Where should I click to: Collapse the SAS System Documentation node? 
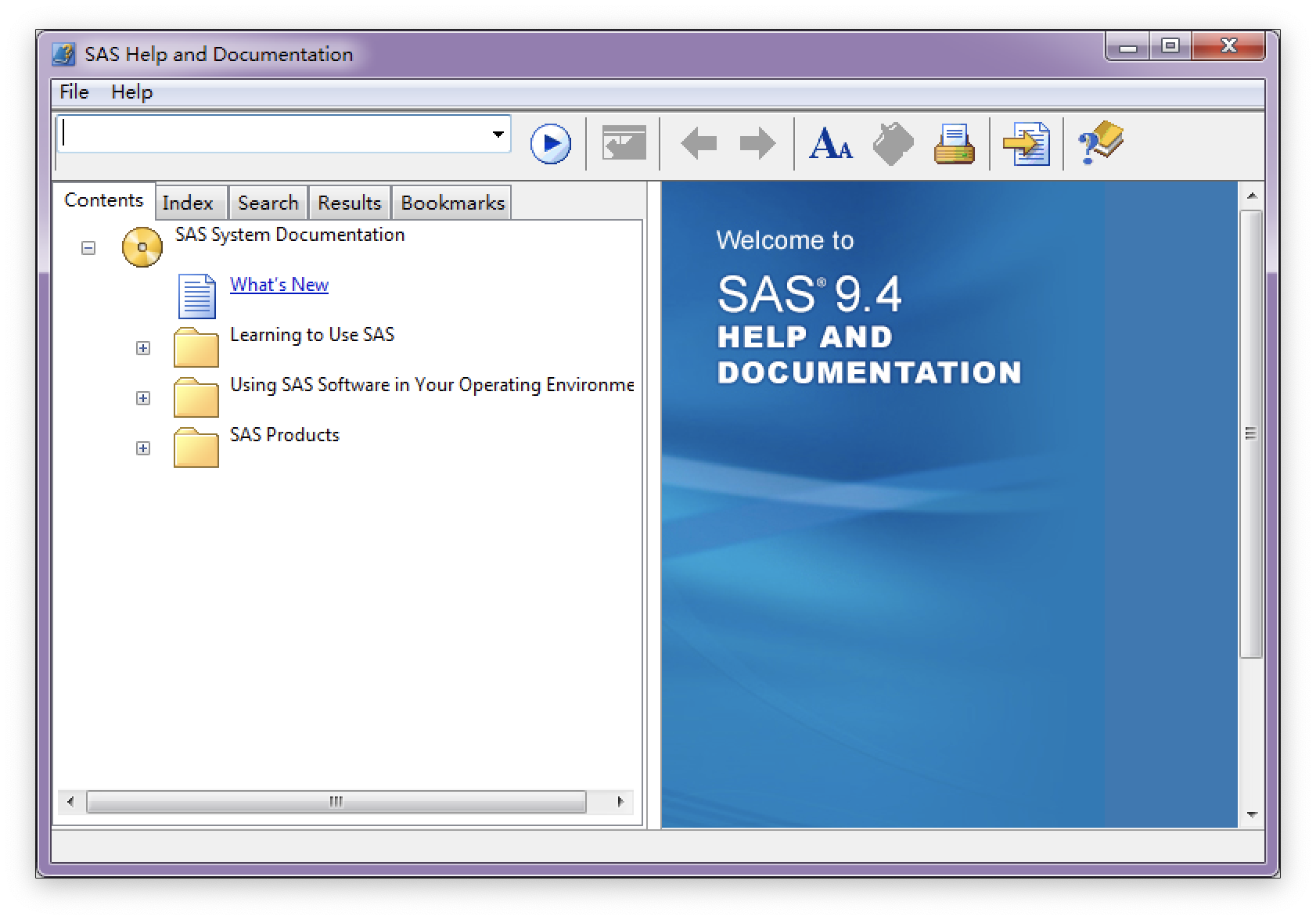point(88,248)
